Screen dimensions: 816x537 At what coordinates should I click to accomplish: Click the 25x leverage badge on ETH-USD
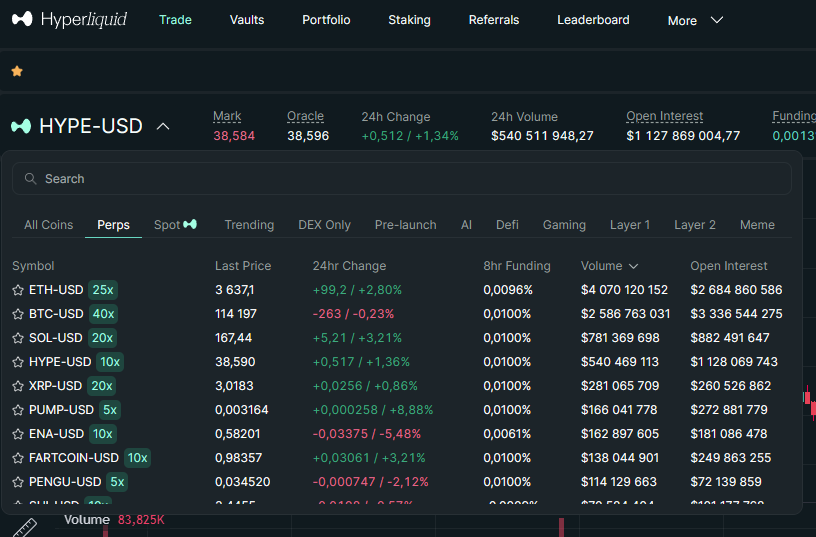pos(103,290)
